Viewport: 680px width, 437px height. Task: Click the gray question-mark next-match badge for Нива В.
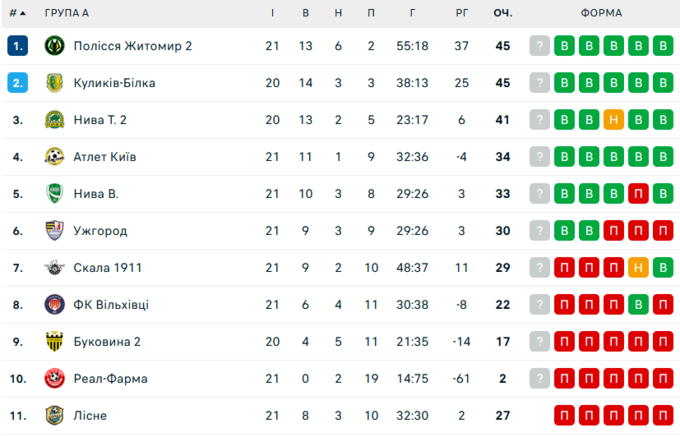(539, 193)
